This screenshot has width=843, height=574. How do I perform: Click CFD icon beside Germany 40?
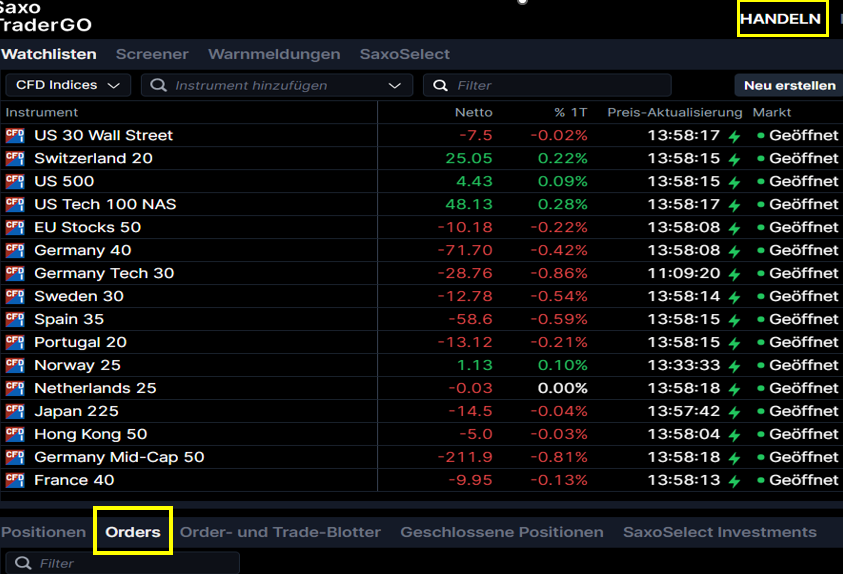click(15, 250)
